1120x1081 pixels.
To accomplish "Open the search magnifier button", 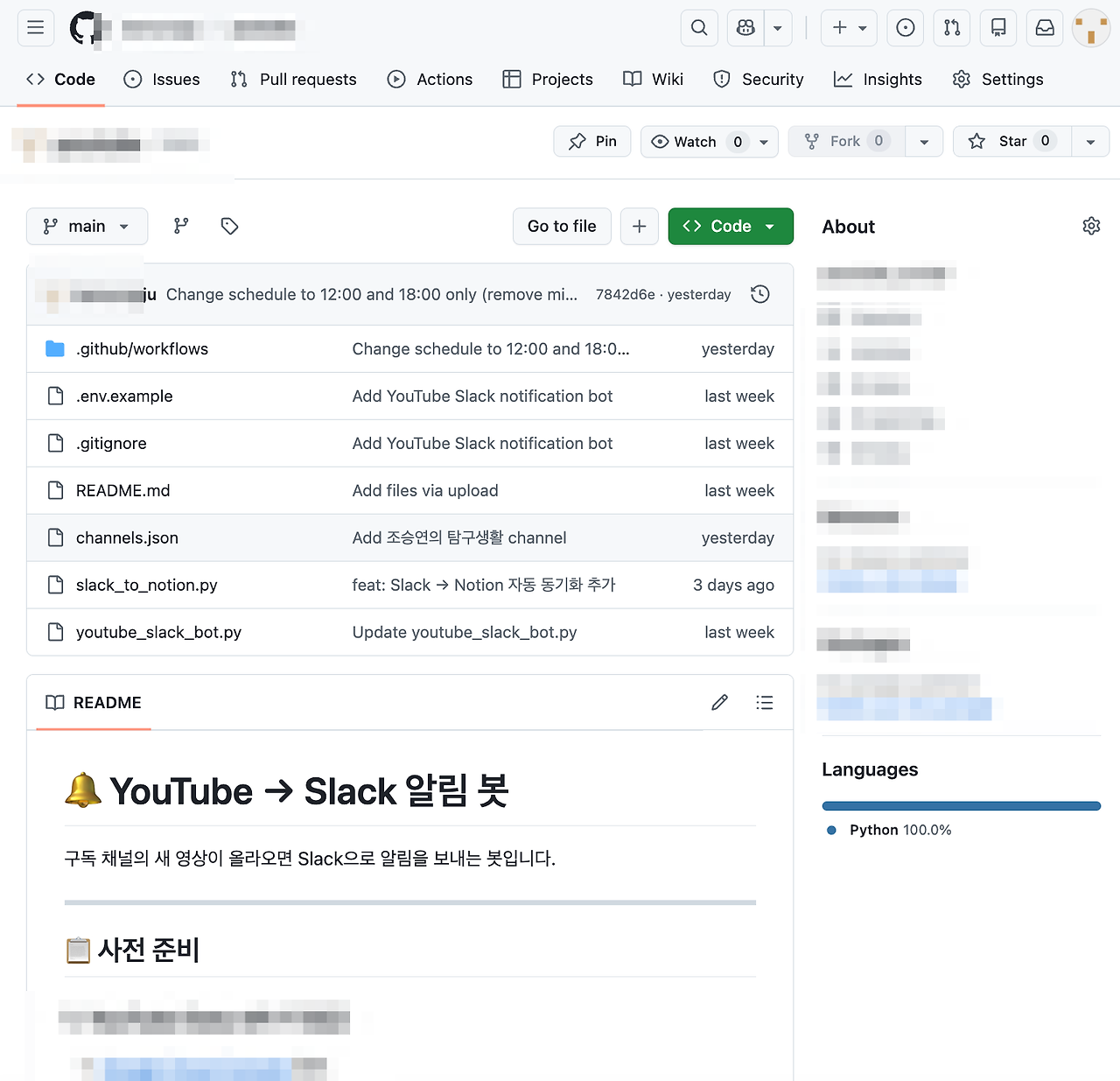I will [x=699, y=28].
